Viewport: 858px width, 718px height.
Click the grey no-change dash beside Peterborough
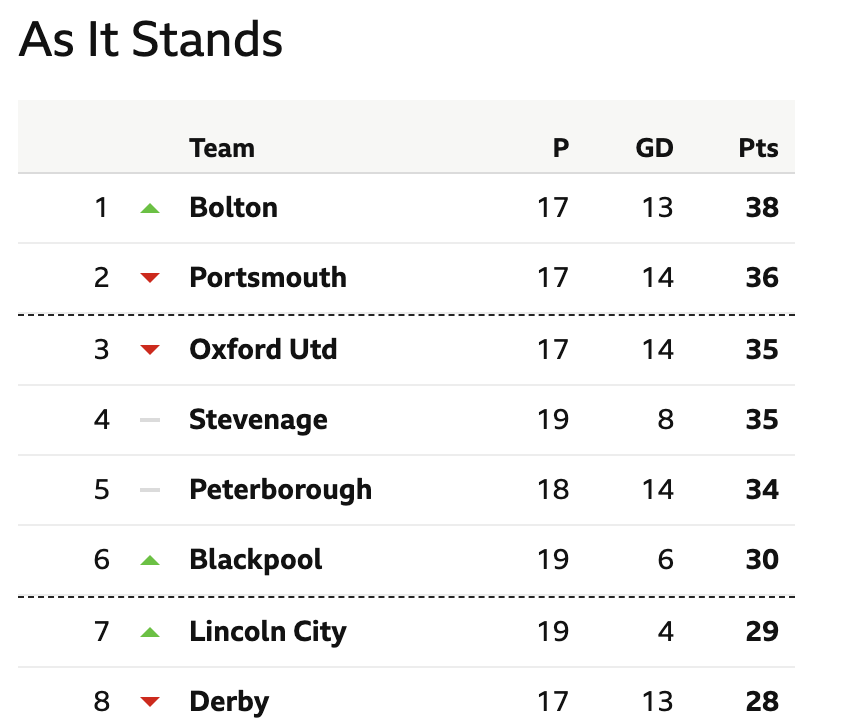point(150,490)
